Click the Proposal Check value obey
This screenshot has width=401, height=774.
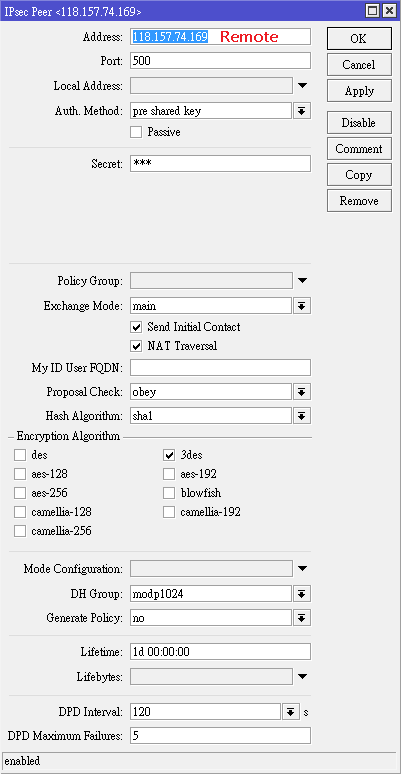click(x=211, y=392)
